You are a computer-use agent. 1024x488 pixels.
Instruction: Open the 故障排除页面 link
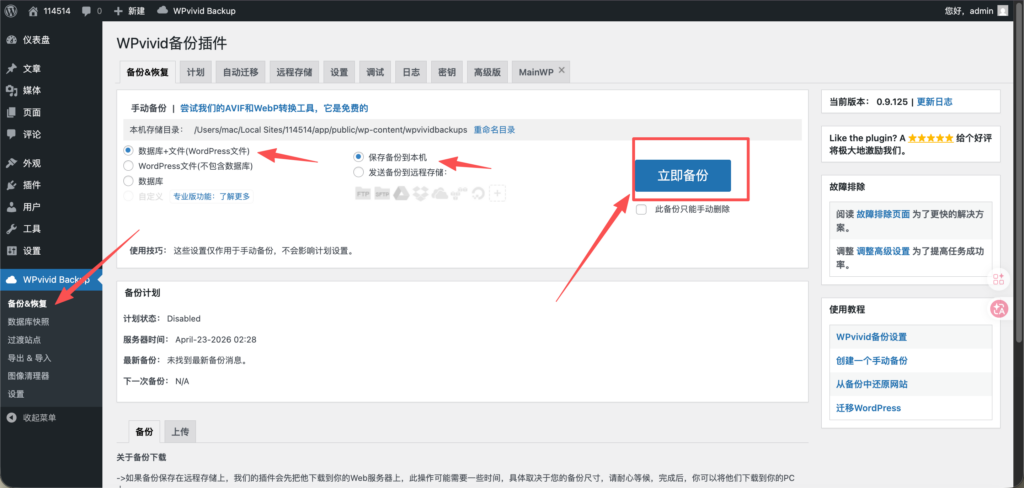tap(883, 214)
